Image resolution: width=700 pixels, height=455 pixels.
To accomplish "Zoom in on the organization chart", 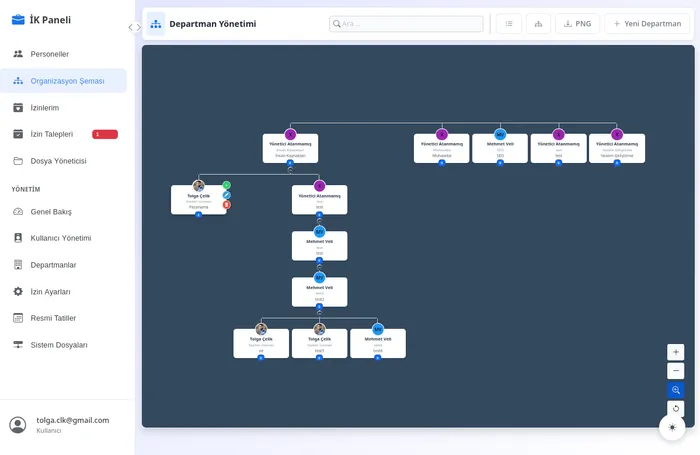I will tap(676, 352).
